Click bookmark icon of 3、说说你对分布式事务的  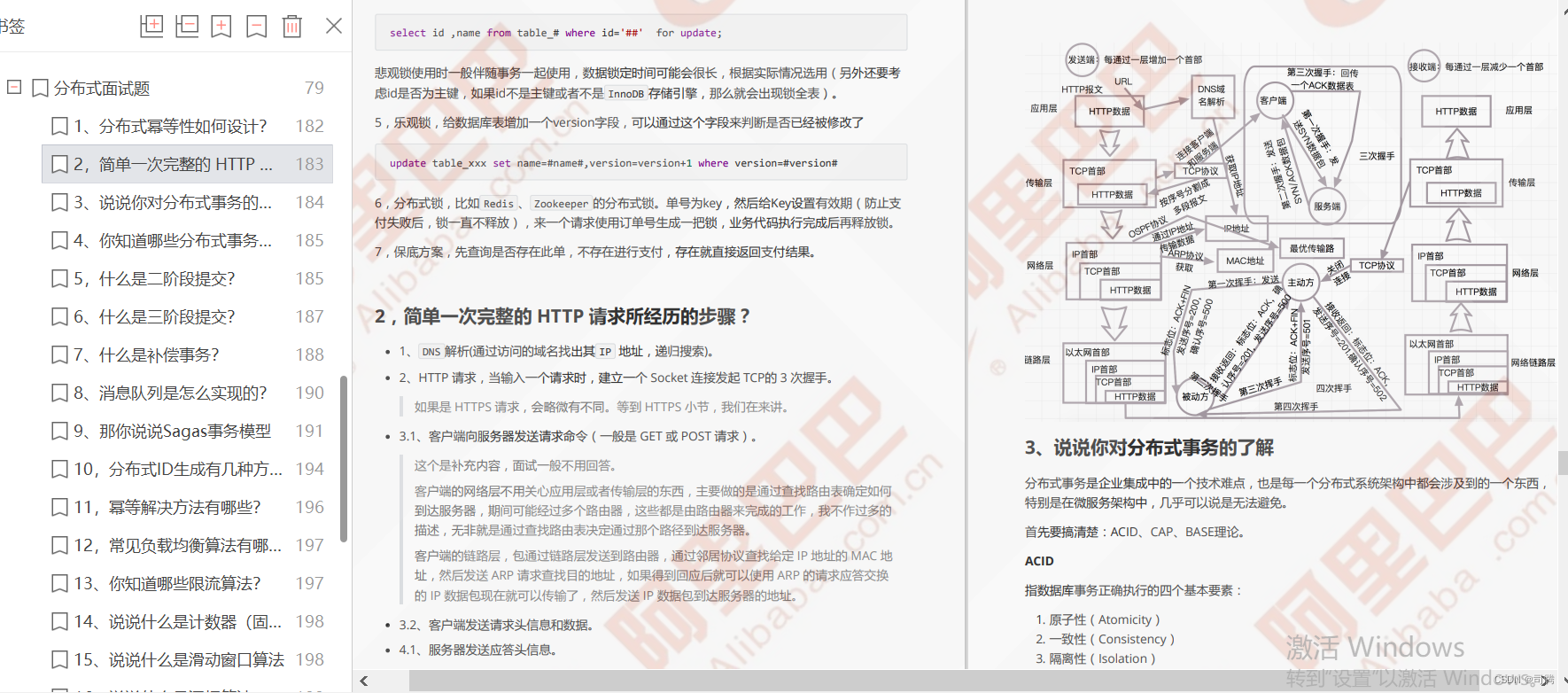pos(59,202)
